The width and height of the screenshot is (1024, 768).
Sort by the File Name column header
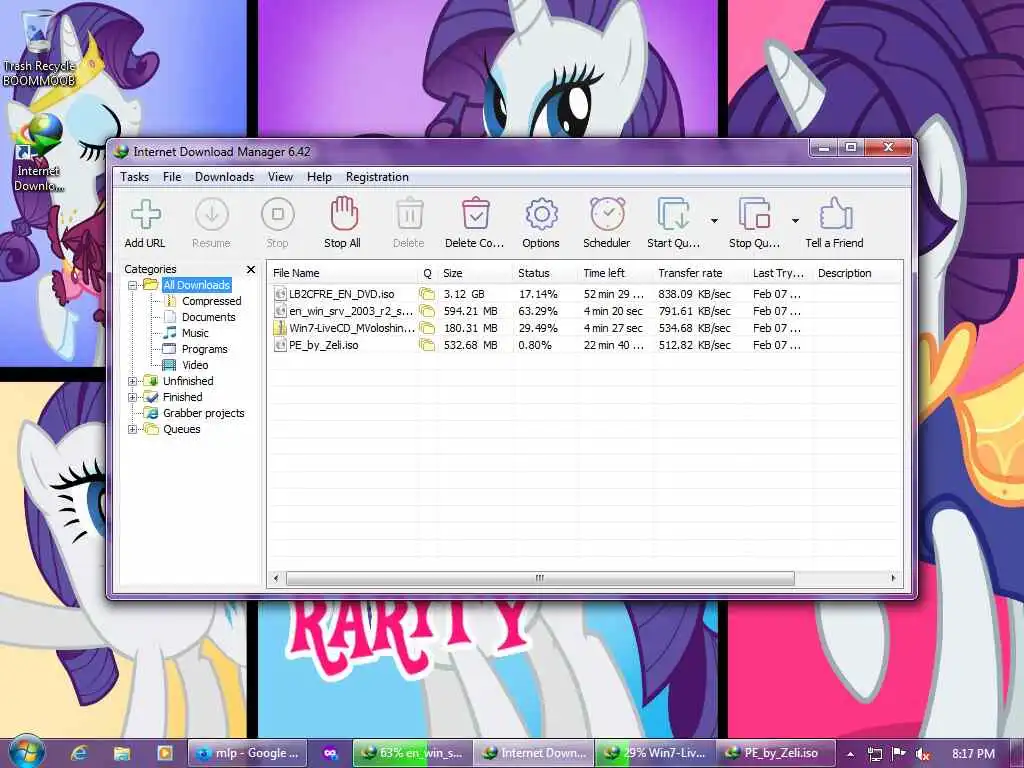click(x=344, y=273)
